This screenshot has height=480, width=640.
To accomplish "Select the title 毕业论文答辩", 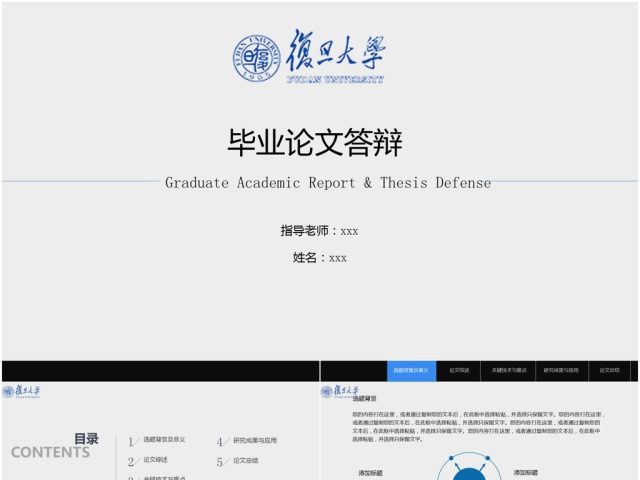I will click(315, 142).
